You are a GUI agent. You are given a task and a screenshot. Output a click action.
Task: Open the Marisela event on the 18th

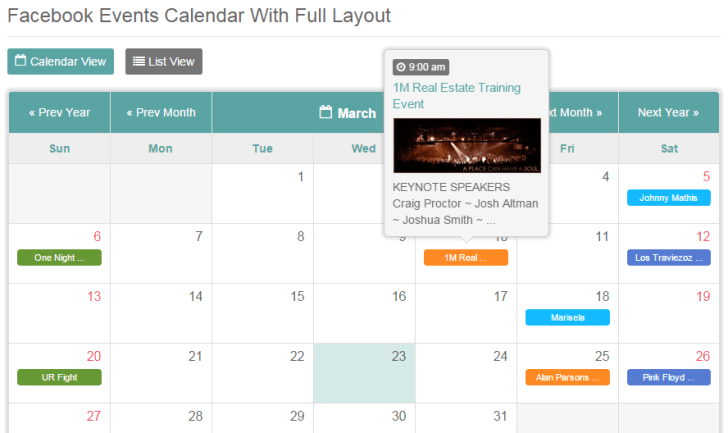click(x=567, y=317)
